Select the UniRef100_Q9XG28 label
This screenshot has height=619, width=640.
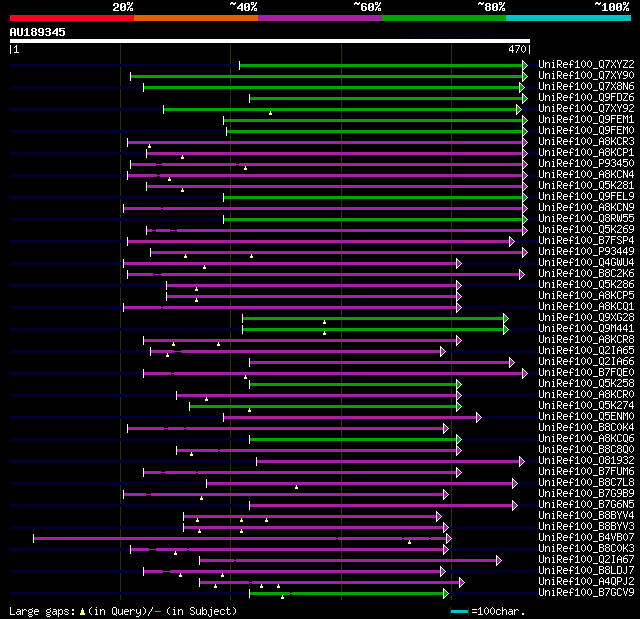click(x=586, y=318)
